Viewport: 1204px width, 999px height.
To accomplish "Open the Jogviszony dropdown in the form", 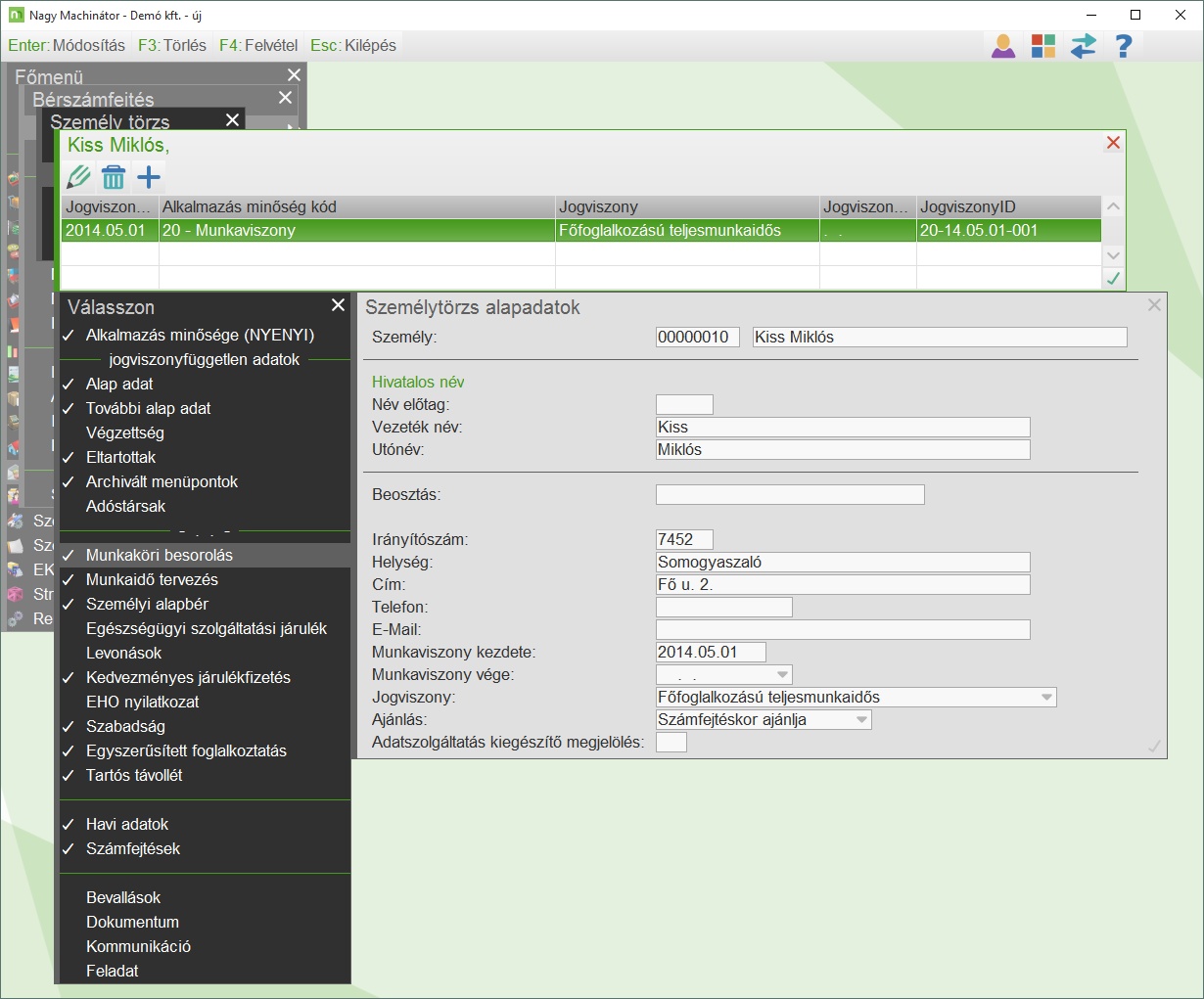I will 1047,698.
